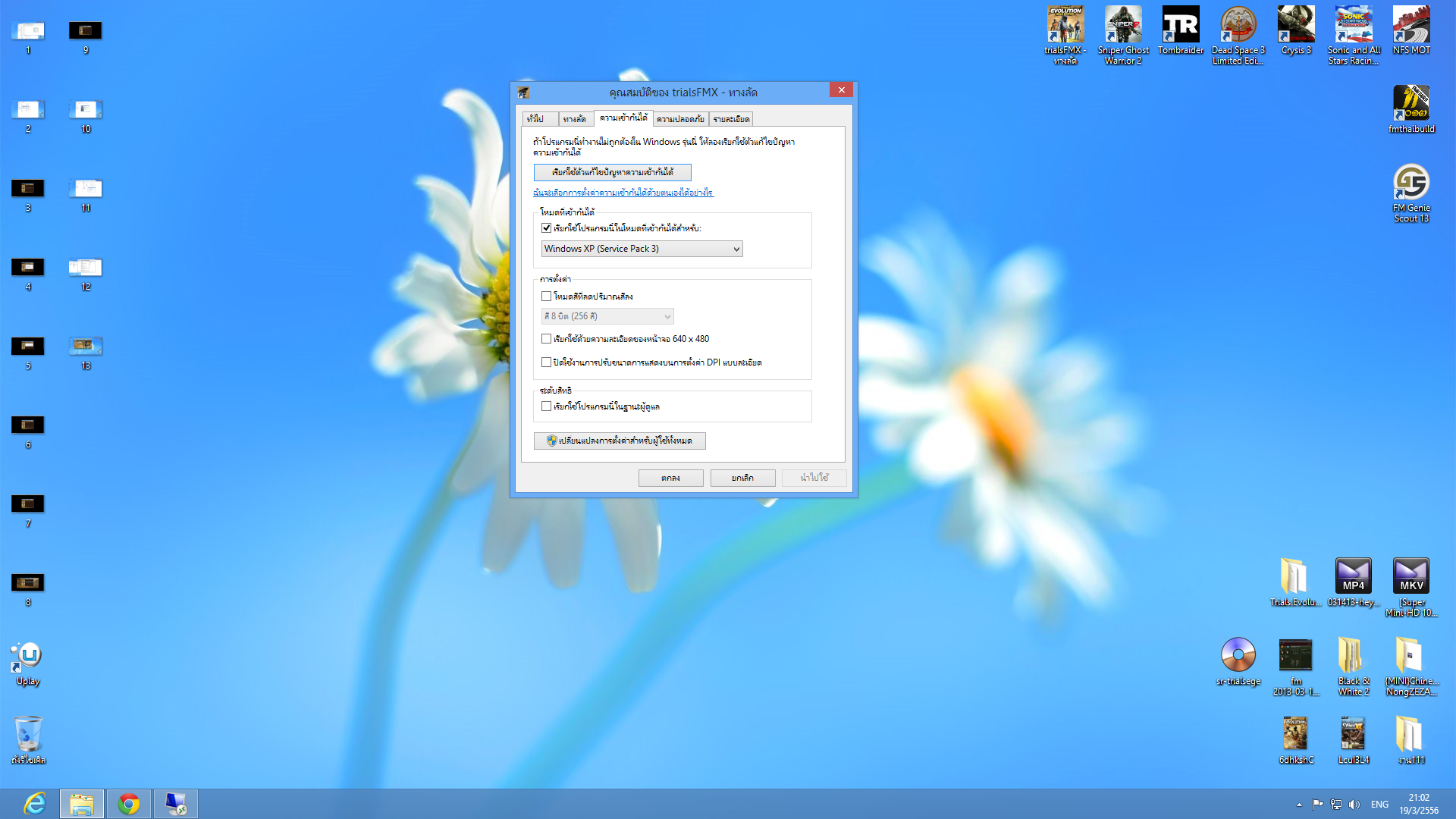Check the run as administrator checkbox
Screen dimensions: 1456x819
(546, 406)
